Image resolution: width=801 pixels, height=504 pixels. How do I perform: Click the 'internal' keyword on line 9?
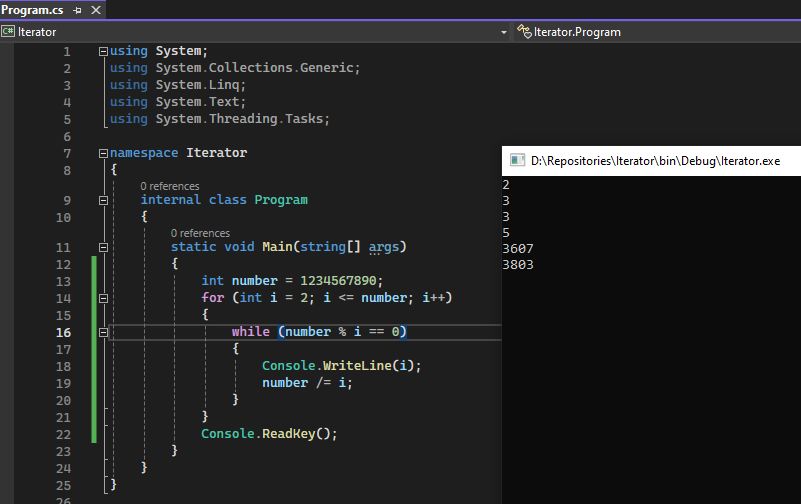(171, 200)
